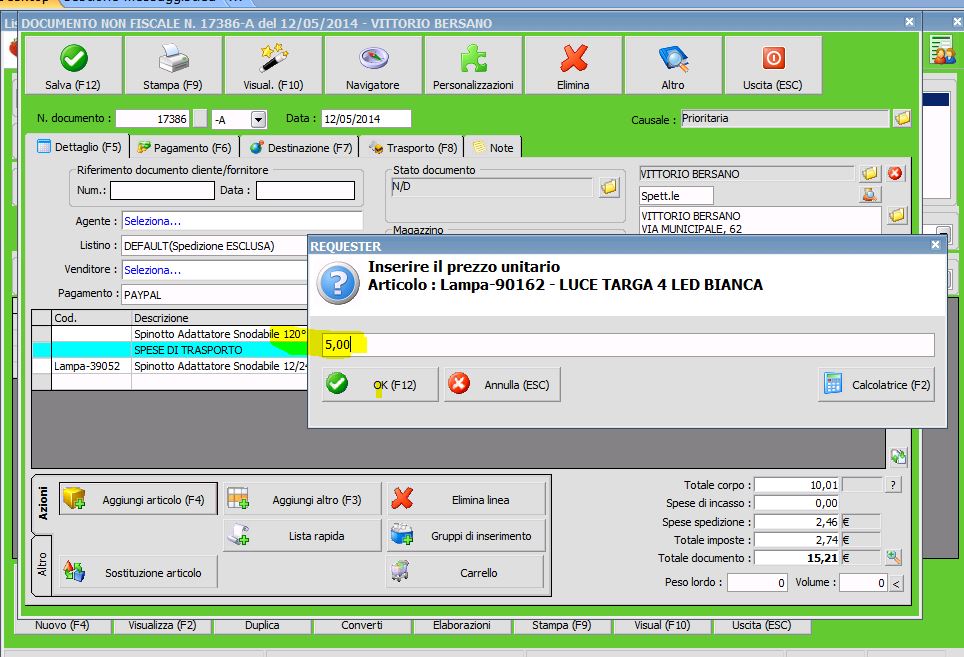Click the Riferimento Num. field

tap(162, 191)
